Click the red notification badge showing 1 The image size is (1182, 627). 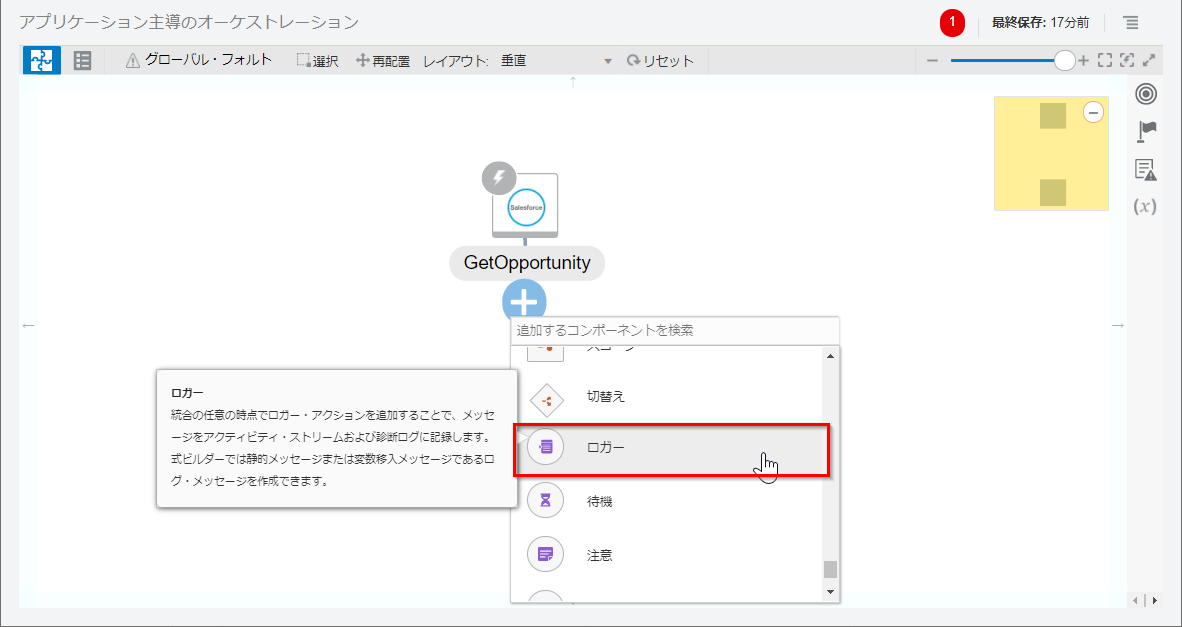click(x=952, y=22)
